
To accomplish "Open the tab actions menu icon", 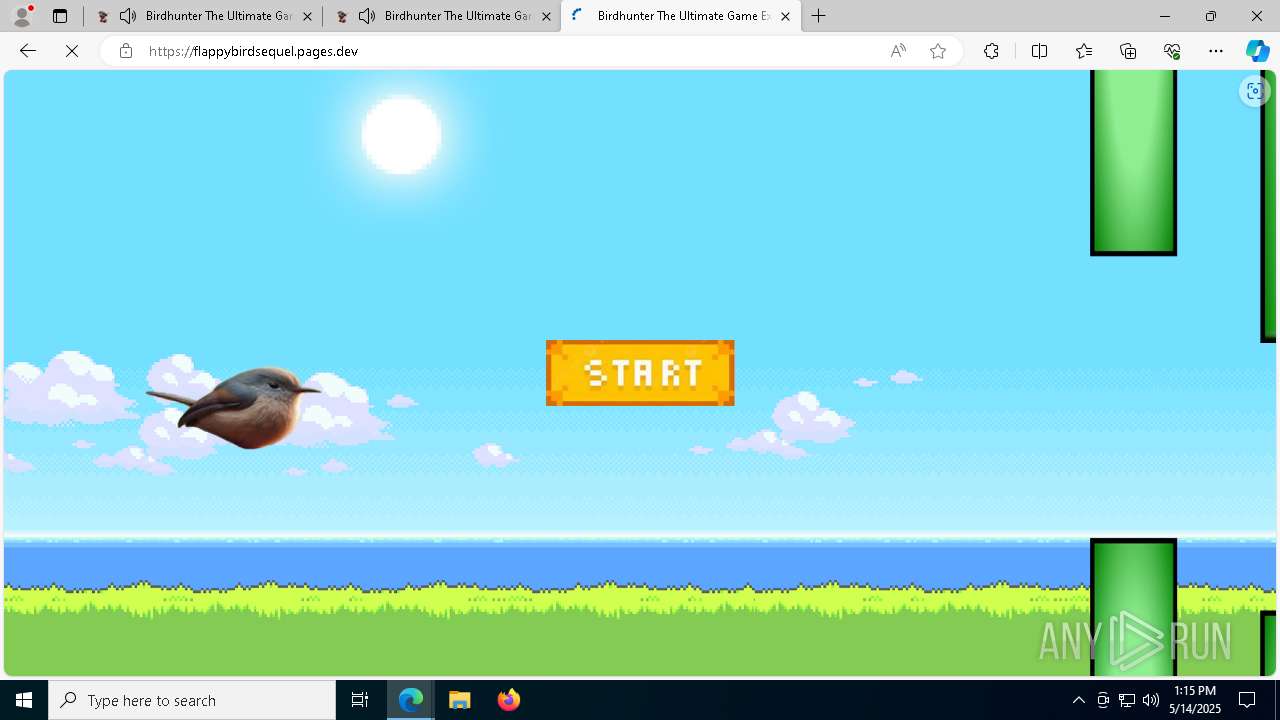I will (x=60, y=16).
